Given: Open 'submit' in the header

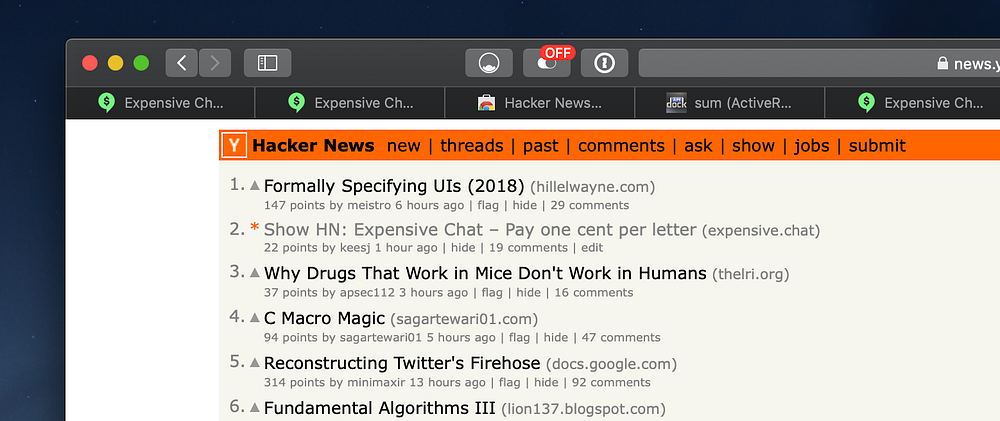Looking at the screenshot, I should (x=877, y=146).
